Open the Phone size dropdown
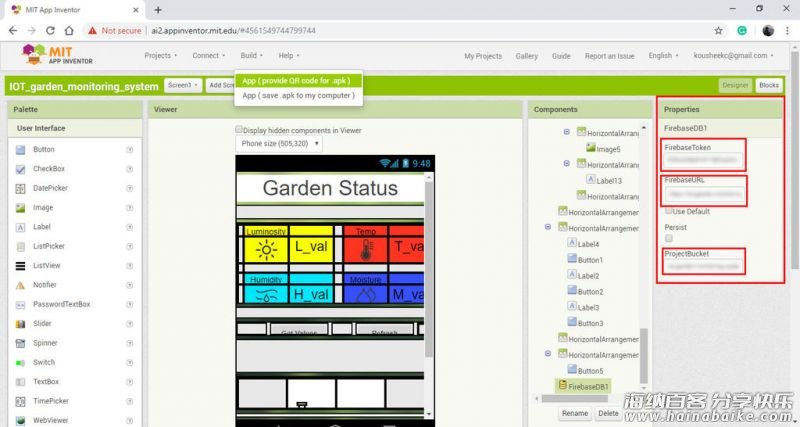 279,144
